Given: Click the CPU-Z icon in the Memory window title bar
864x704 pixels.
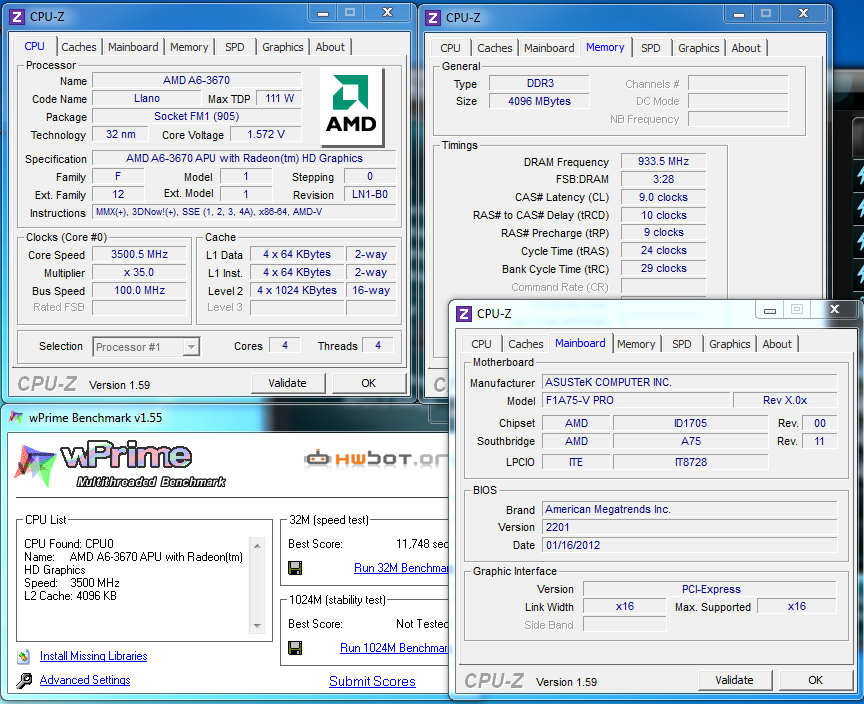Looking at the screenshot, I should click(x=433, y=18).
